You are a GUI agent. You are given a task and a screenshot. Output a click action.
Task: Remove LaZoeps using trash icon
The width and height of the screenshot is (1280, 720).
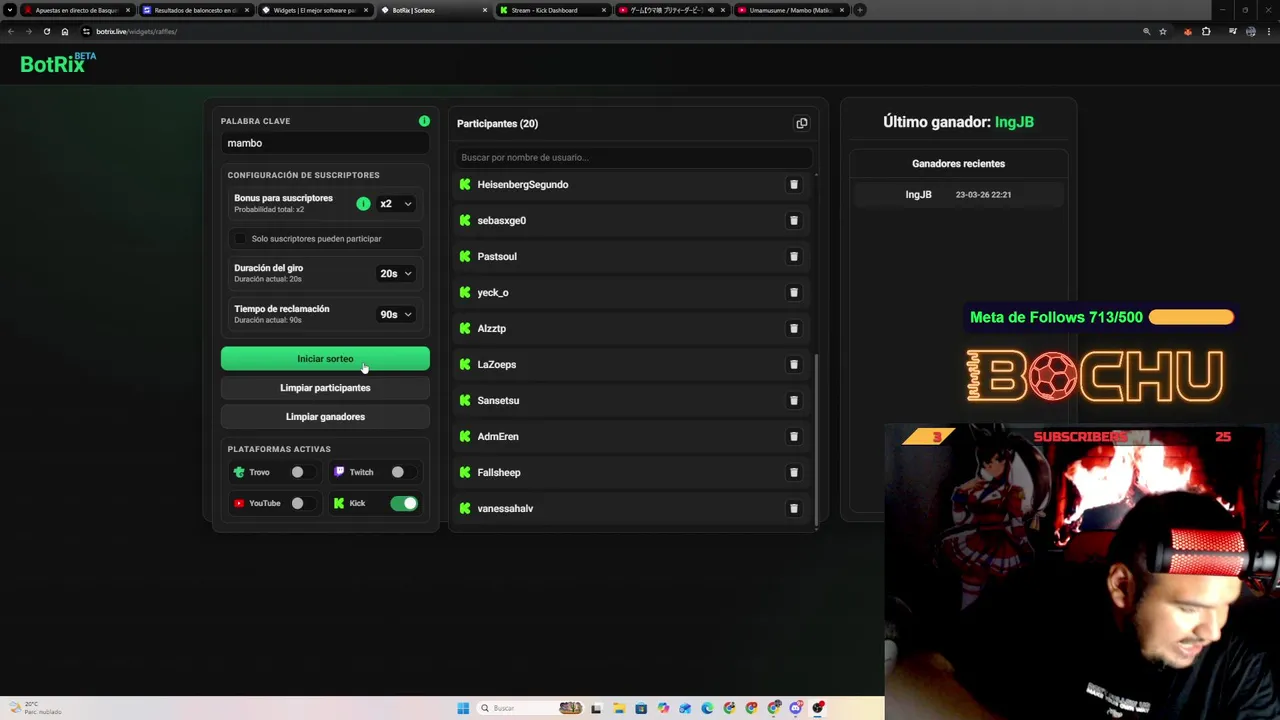[794, 365]
